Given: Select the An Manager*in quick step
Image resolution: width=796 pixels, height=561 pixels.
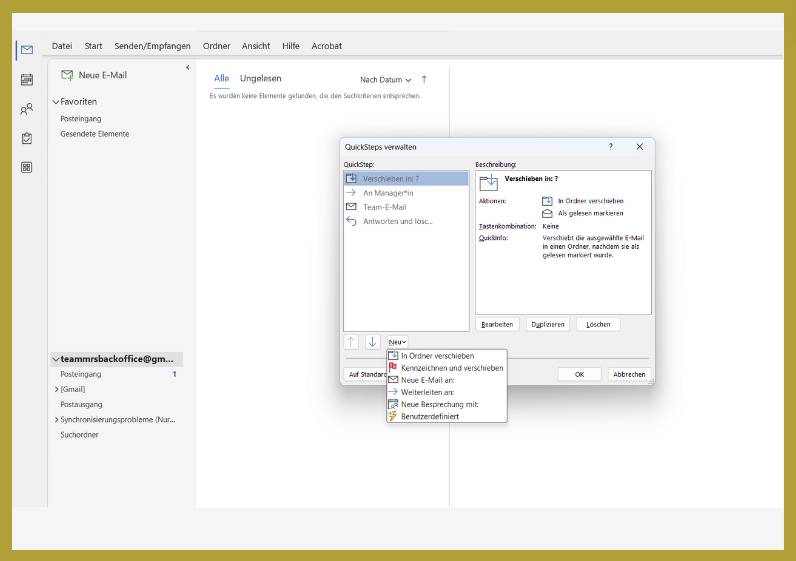Looking at the screenshot, I should pyautogui.click(x=406, y=193).
